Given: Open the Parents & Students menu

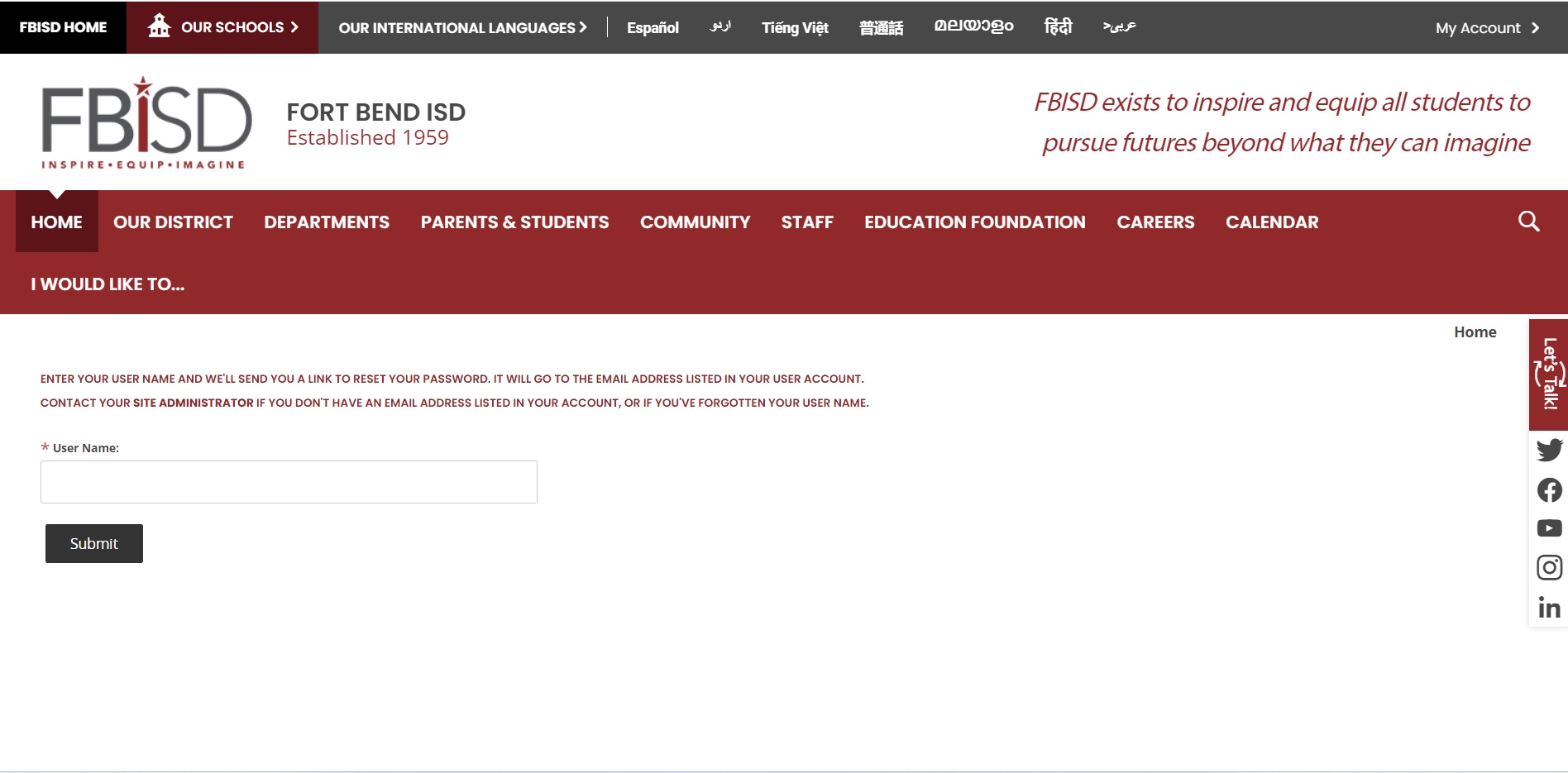Looking at the screenshot, I should [x=514, y=222].
